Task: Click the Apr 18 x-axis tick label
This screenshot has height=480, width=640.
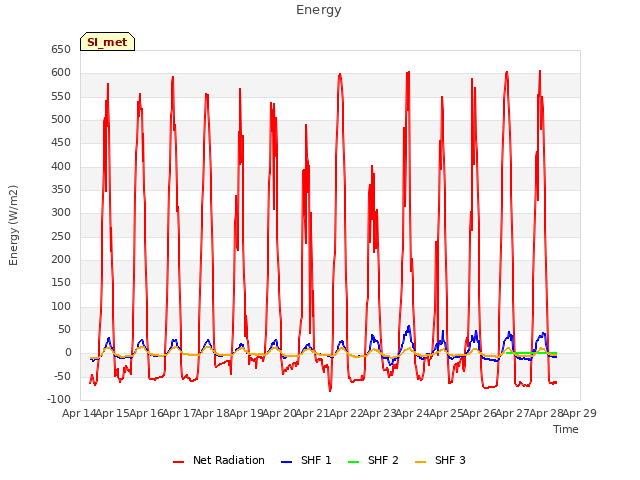Action: (x=212, y=413)
